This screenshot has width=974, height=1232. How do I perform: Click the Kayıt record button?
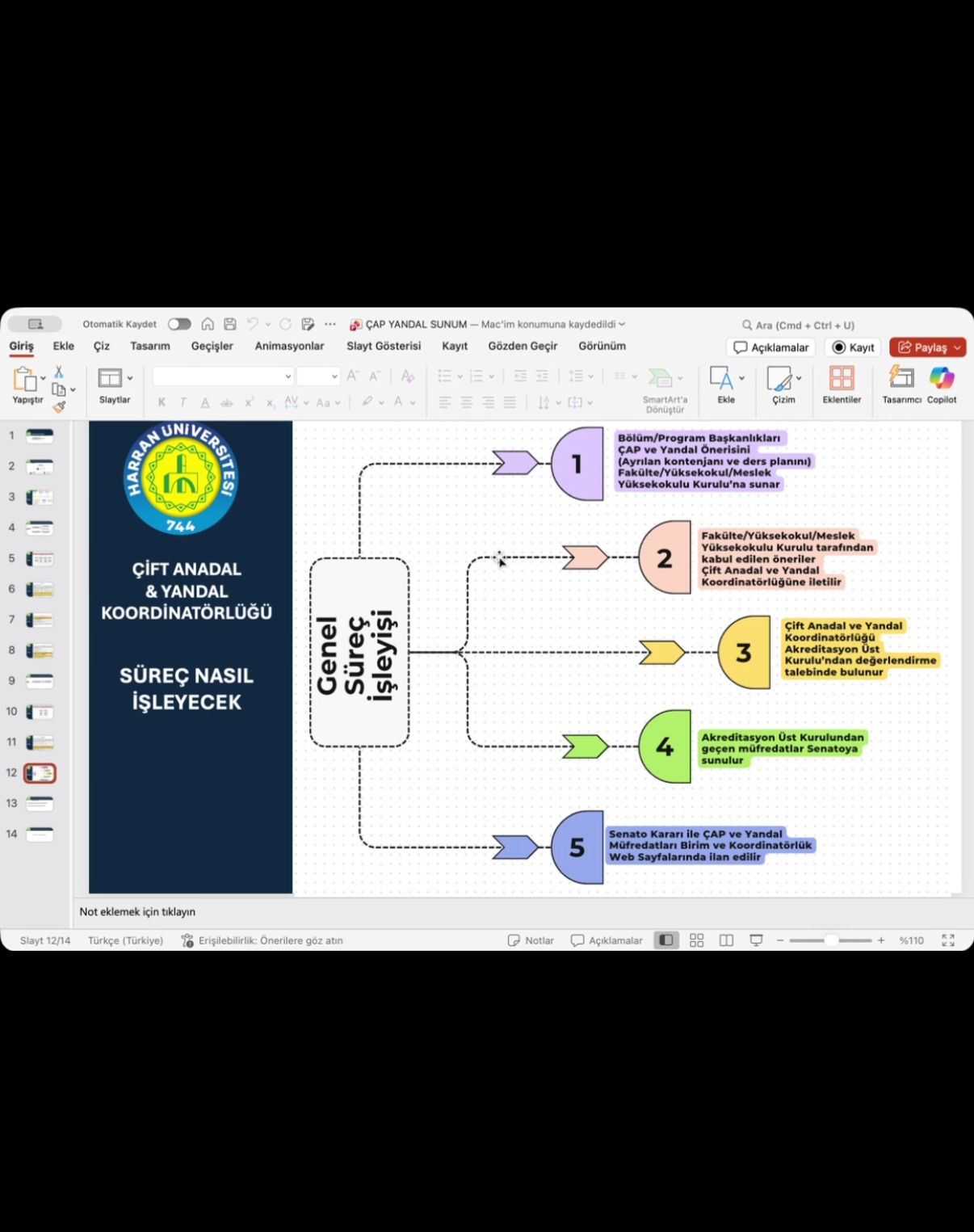coord(853,347)
